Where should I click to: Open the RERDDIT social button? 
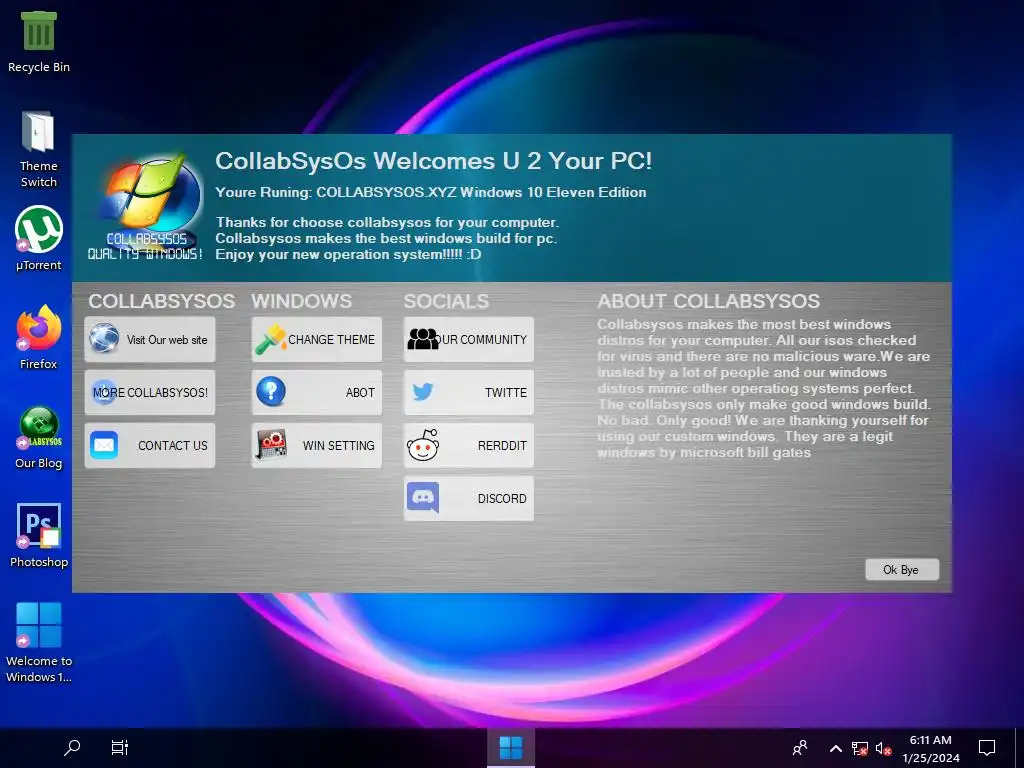469,445
